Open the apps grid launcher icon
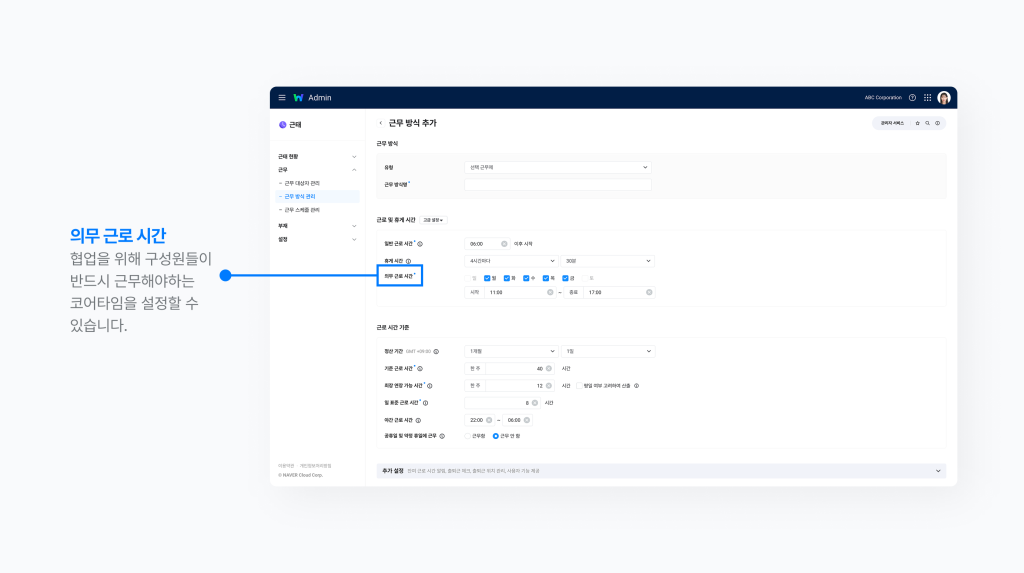This screenshot has width=1024, height=573. click(x=927, y=98)
